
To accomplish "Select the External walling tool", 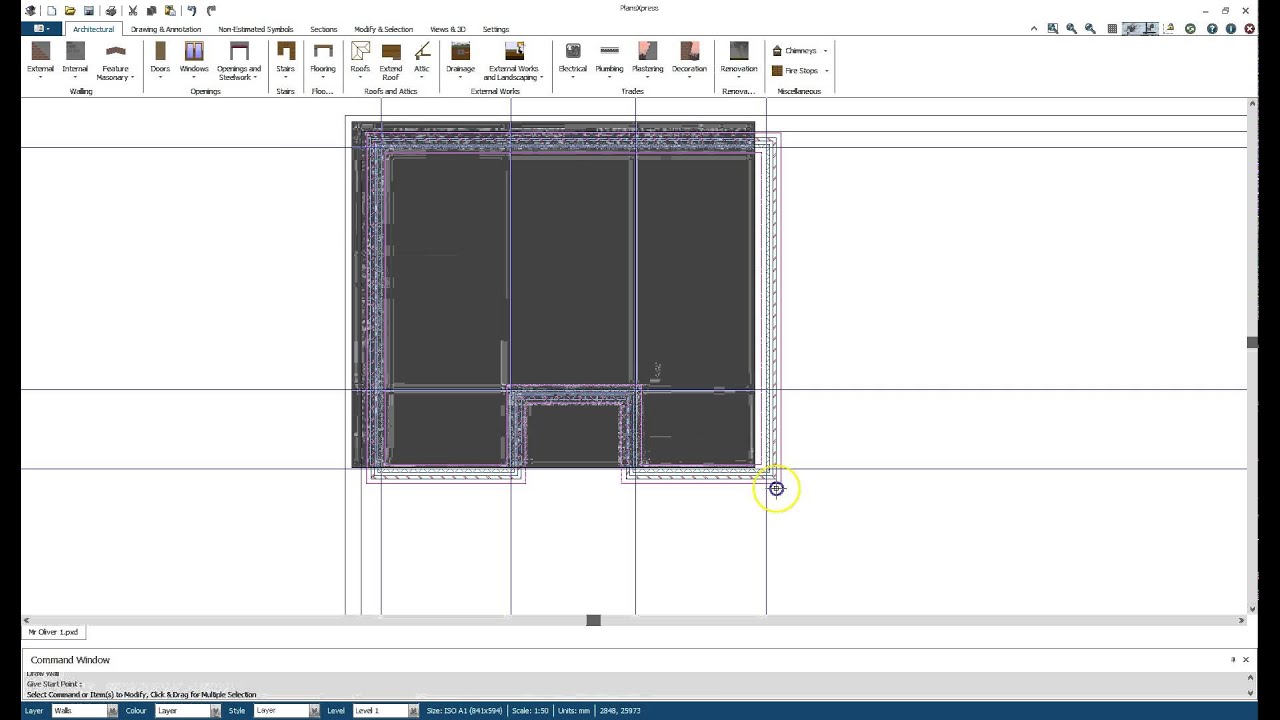I will click(40, 60).
